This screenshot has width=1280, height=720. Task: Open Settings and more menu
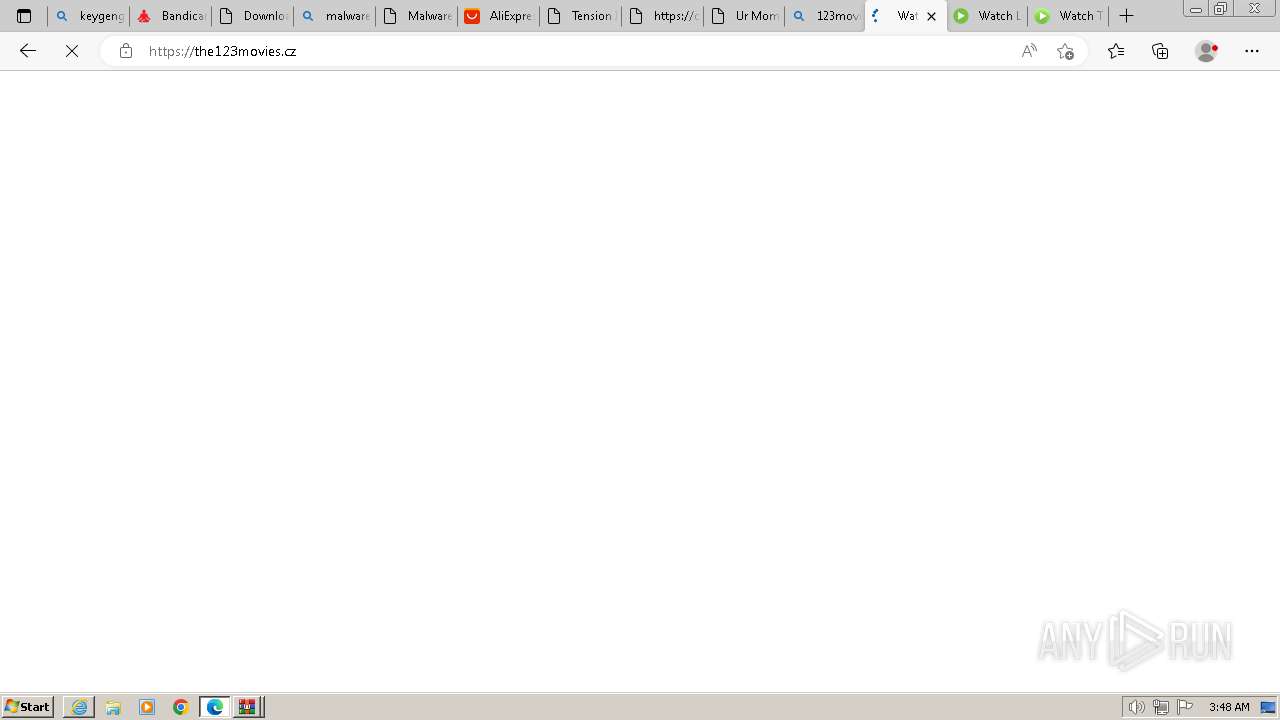(x=1252, y=51)
